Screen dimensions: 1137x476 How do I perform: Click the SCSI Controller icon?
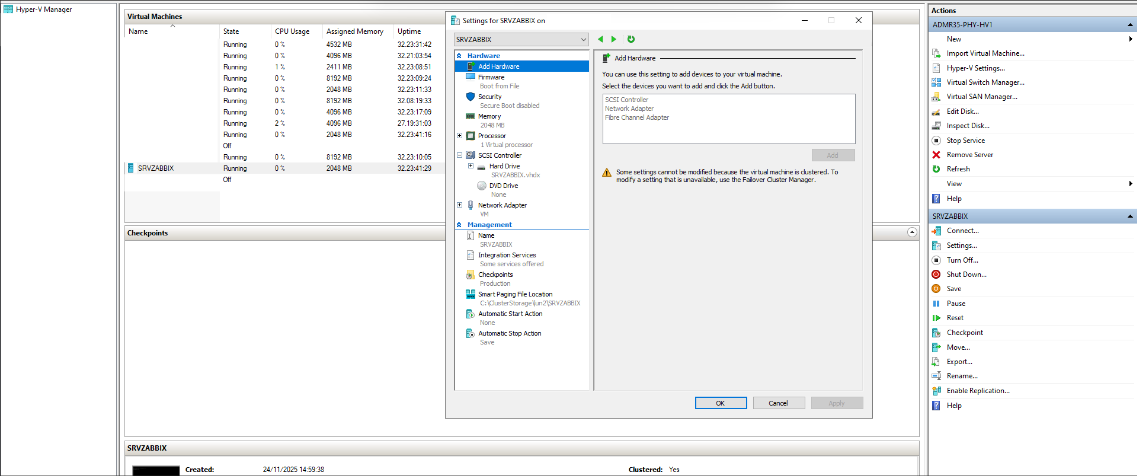click(470, 155)
